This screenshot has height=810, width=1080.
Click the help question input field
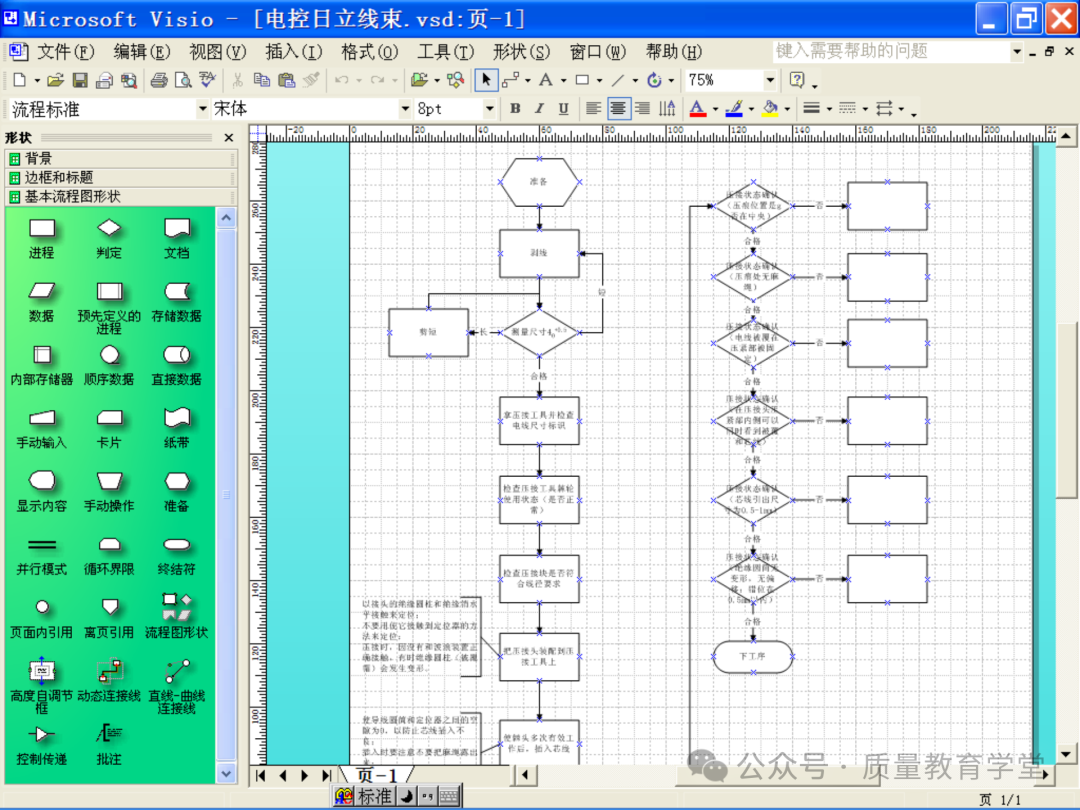click(x=890, y=51)
